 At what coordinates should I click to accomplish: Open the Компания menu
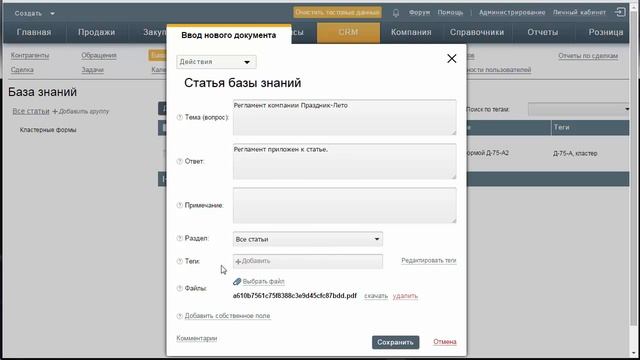[411, 32]
